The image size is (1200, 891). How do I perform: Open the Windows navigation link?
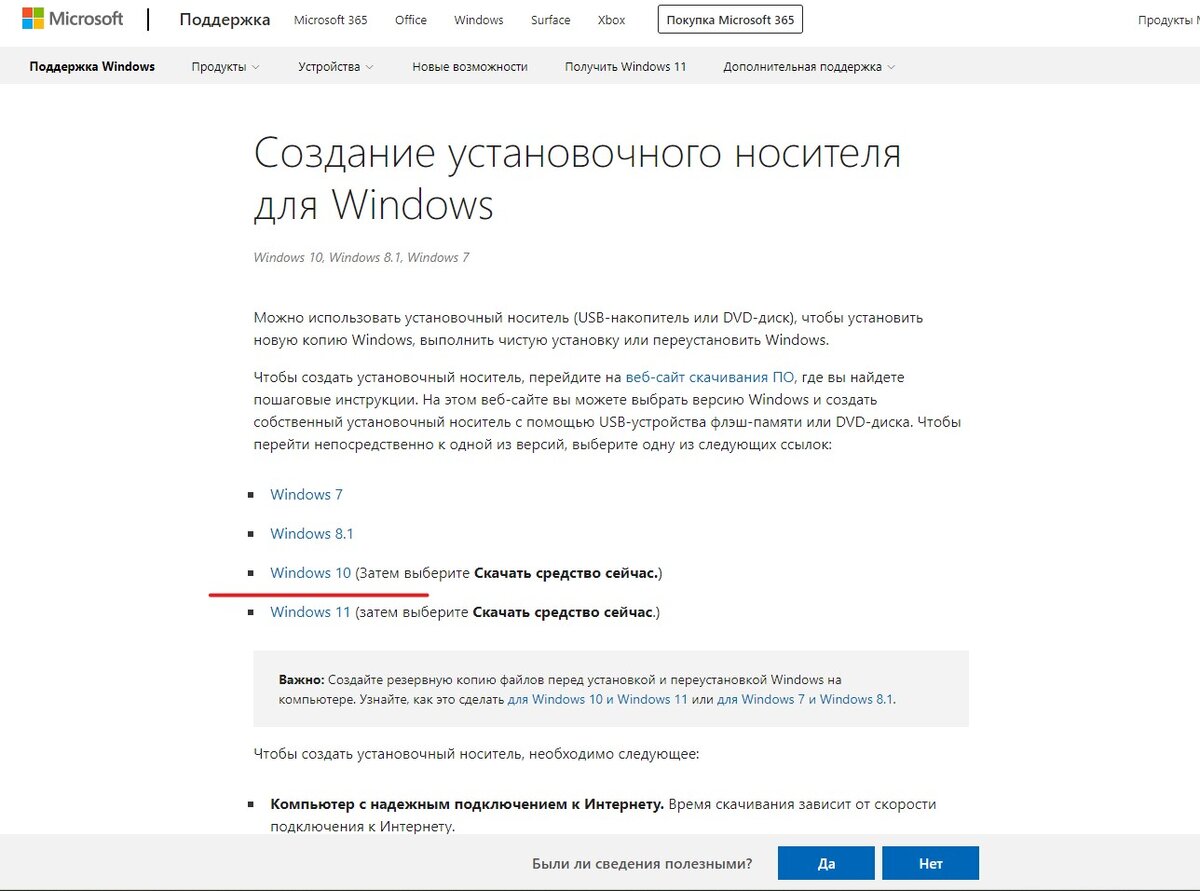479,20
